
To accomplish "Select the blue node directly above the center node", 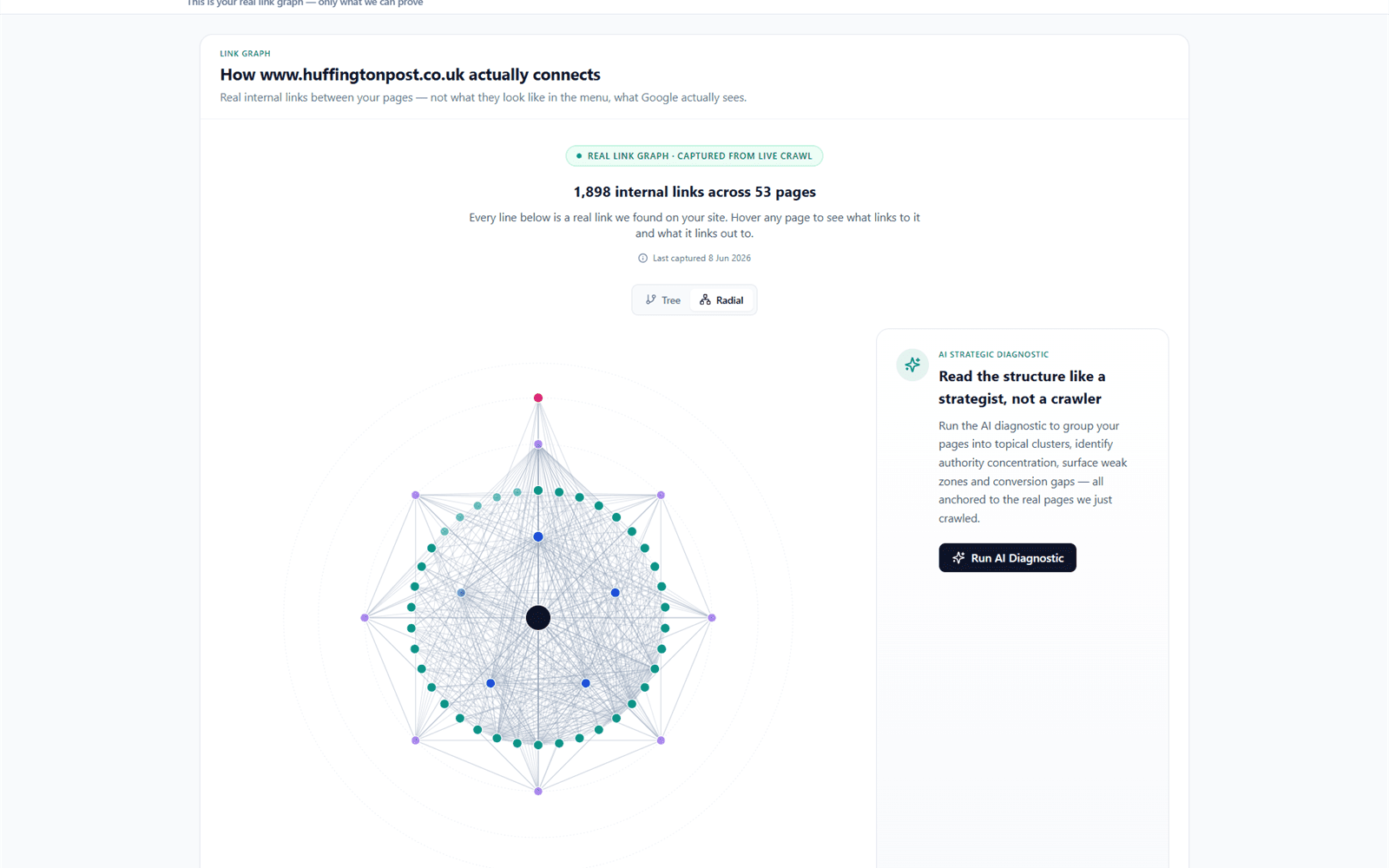I will pos(538,537).
